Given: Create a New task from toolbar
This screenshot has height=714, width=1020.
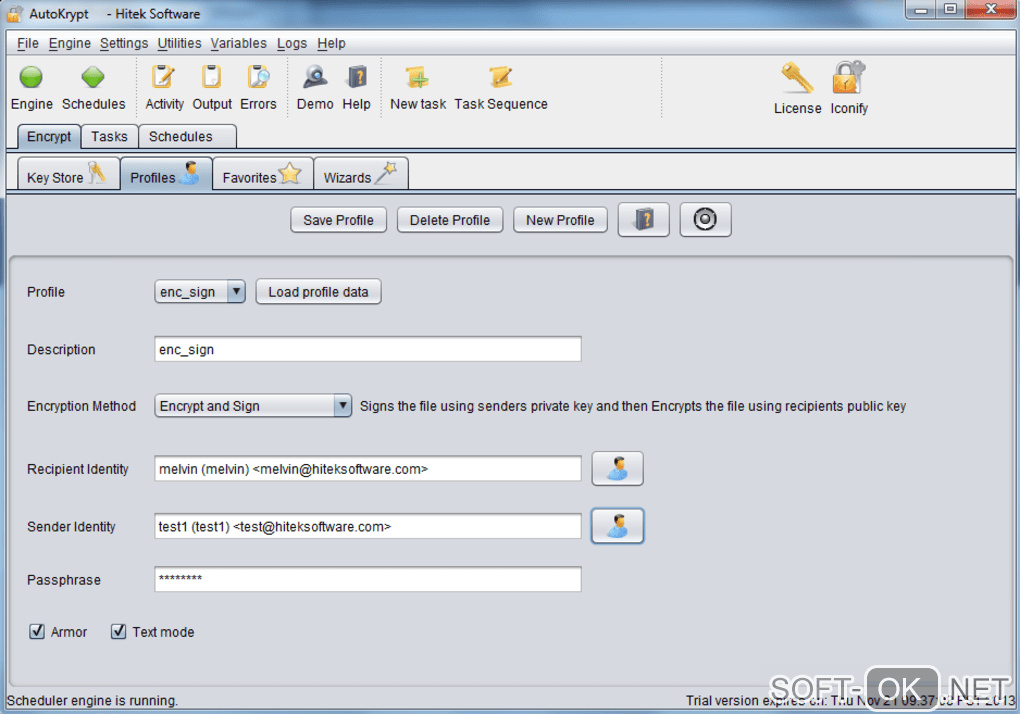Looking at the screenshot, I should pos(417,78).
